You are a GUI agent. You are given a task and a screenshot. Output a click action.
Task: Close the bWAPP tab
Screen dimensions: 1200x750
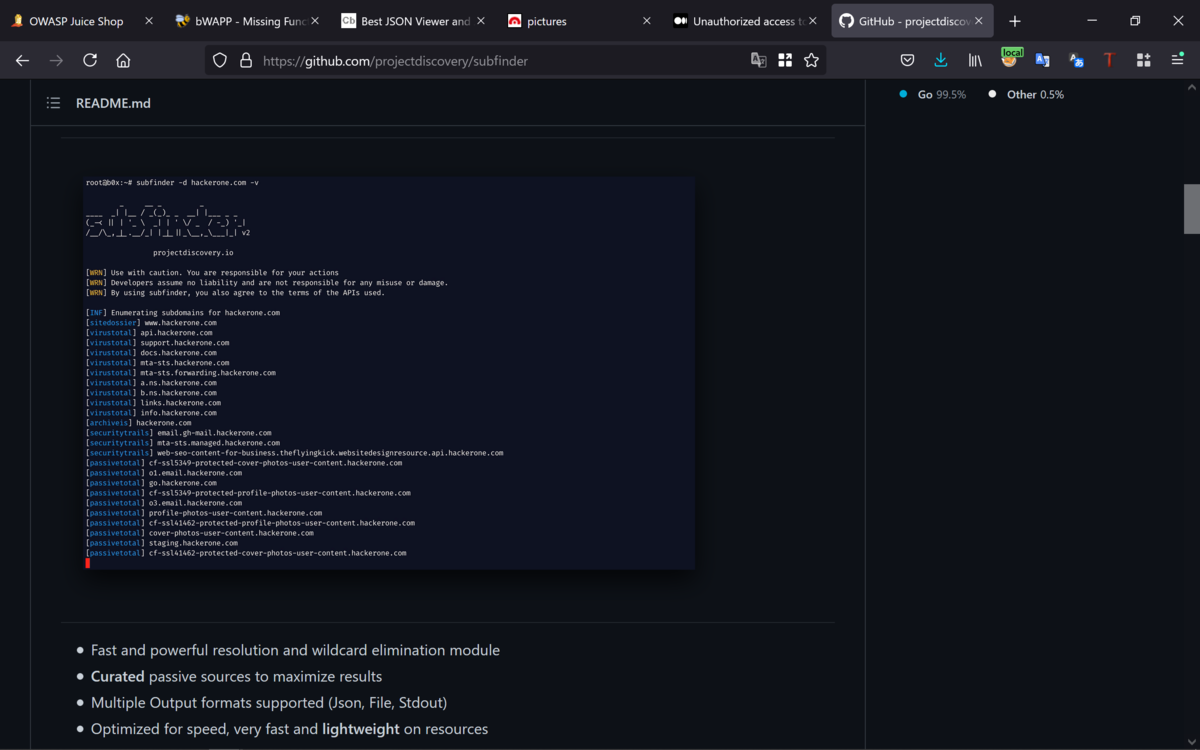315,21
